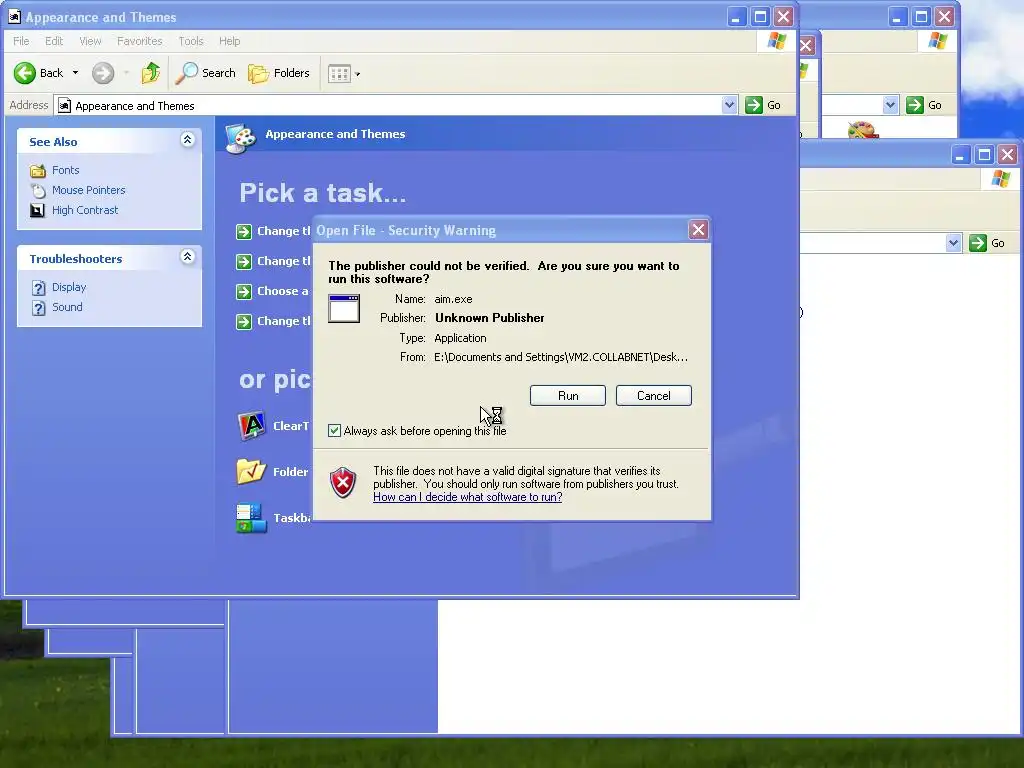Viewport: 1024px width, 768px height.
Task: Open the Sound troubleshooter
Action: (67, 307)
